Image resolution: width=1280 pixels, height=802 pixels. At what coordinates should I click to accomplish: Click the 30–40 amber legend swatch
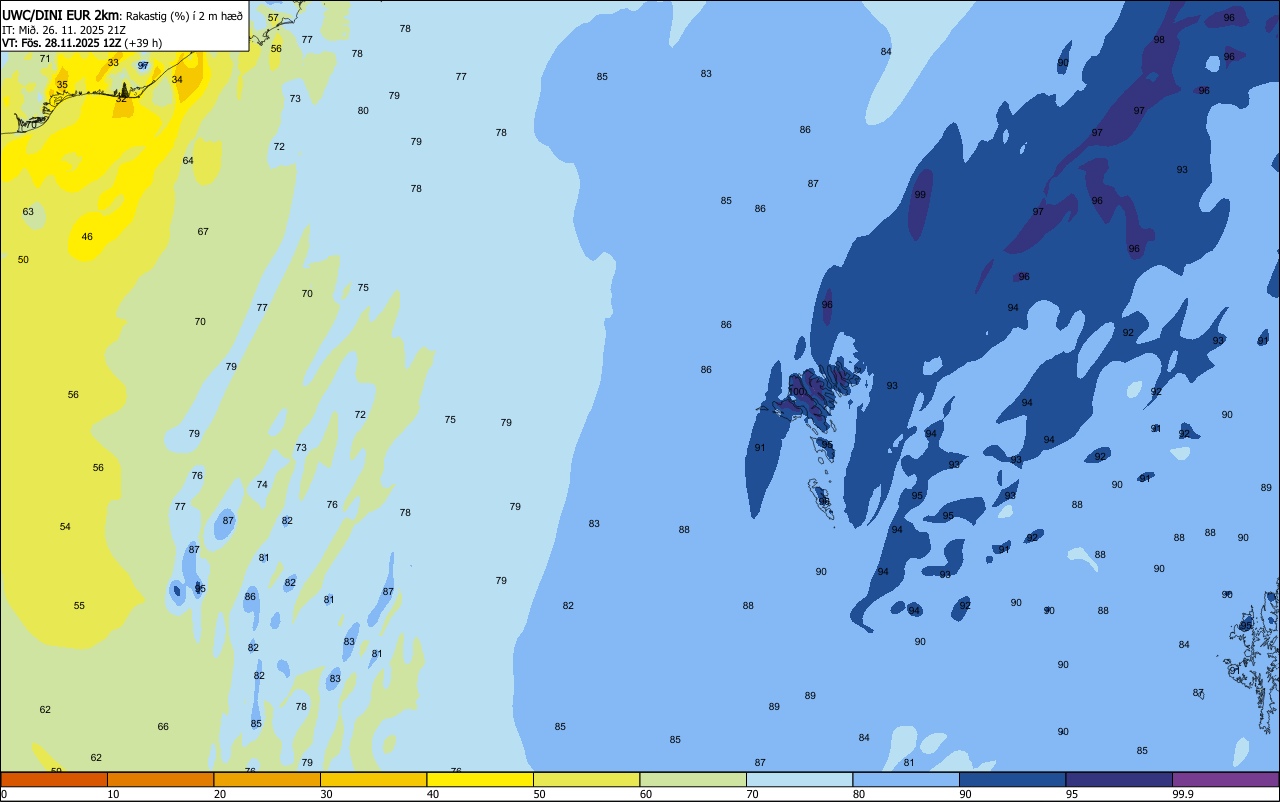click(373, 779)
